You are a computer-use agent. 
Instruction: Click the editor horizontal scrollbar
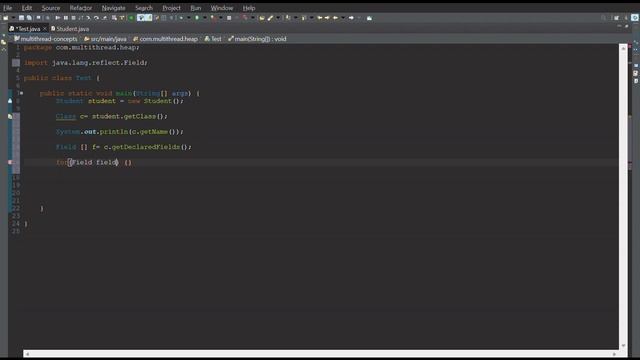(321, 354)
